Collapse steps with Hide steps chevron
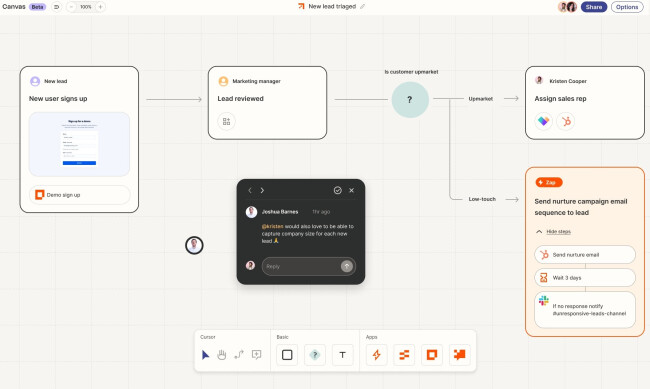This screenshot has width=650, height=389. pos(539,231)
